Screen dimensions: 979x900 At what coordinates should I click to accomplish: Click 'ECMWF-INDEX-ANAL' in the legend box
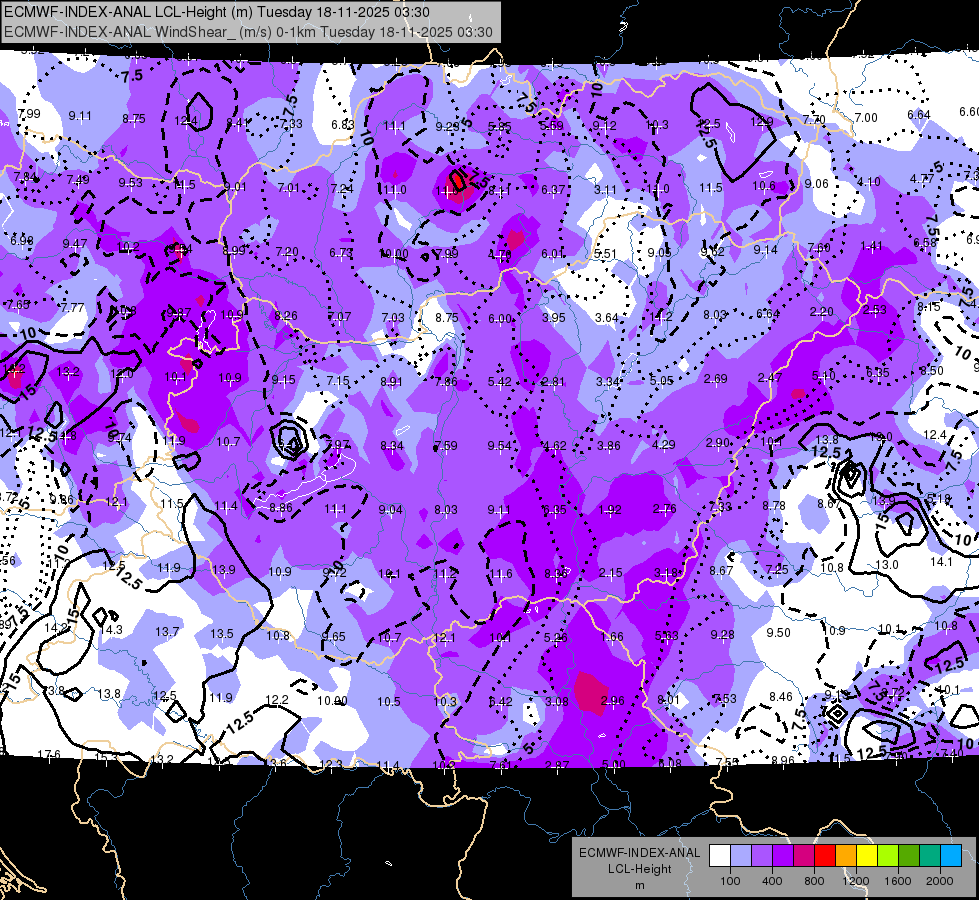(x=639, y=853)
